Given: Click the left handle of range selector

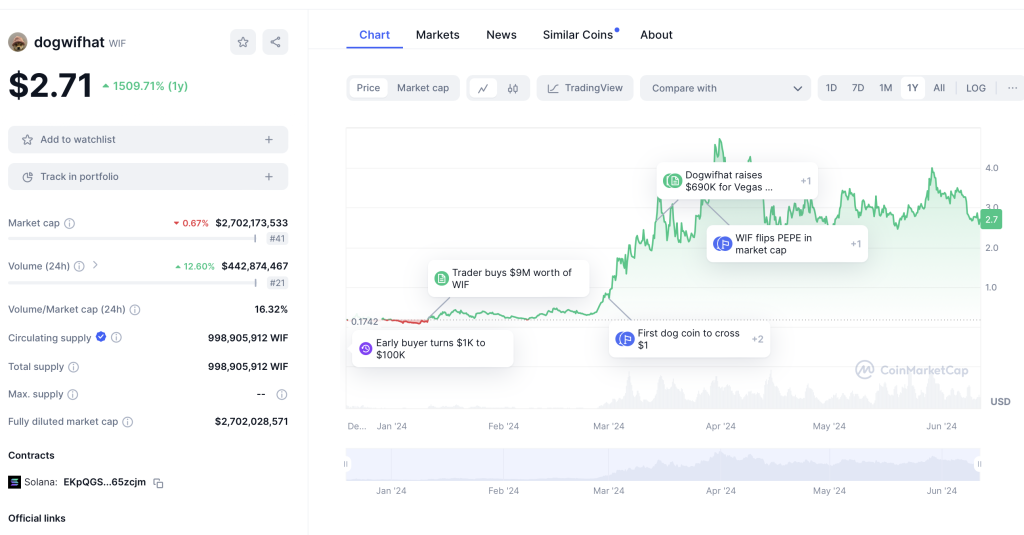Looking at the screenshot, I should pyautogui.click(x=346, y=464).
